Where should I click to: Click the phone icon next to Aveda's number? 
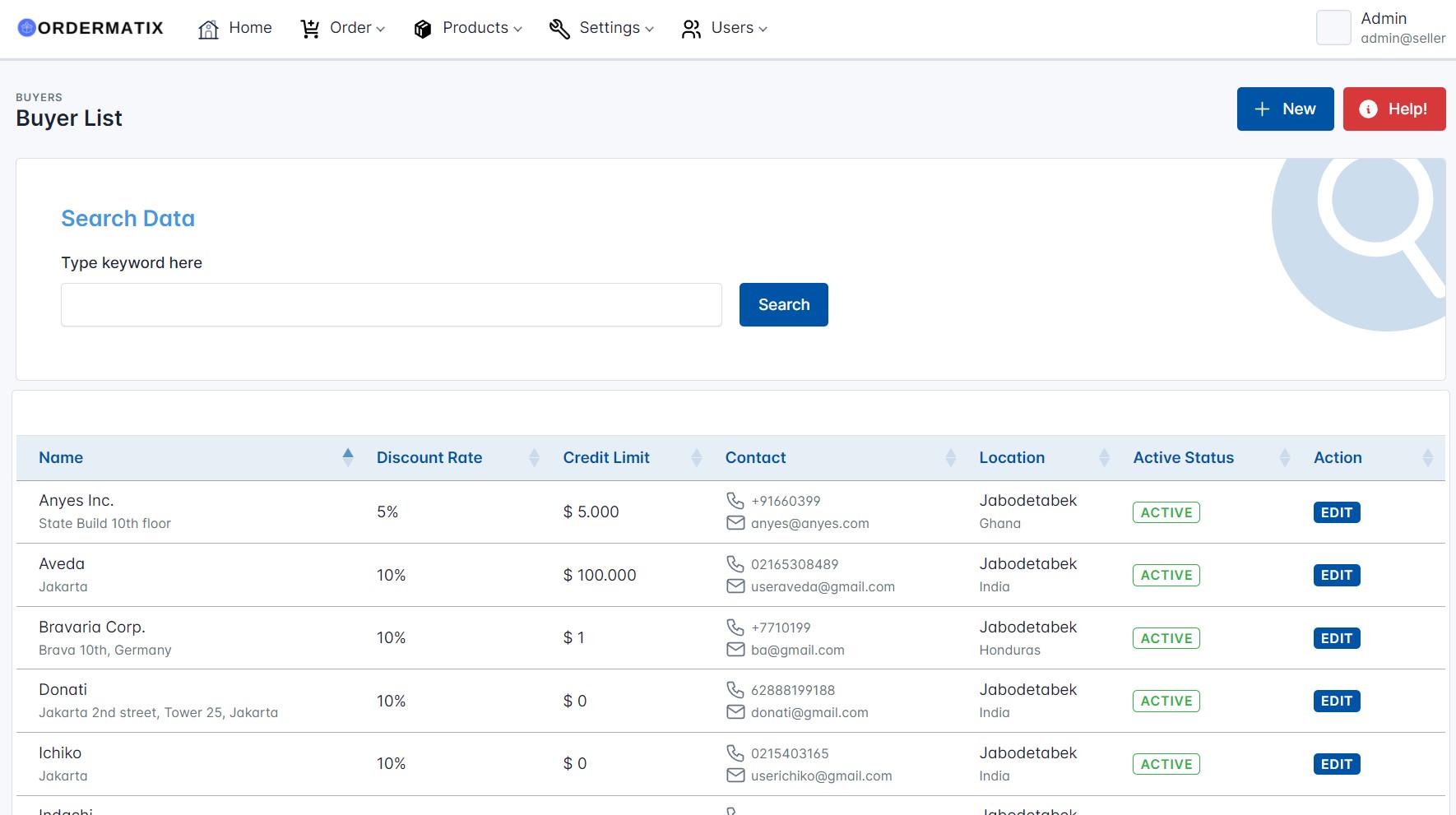point(734,563)
